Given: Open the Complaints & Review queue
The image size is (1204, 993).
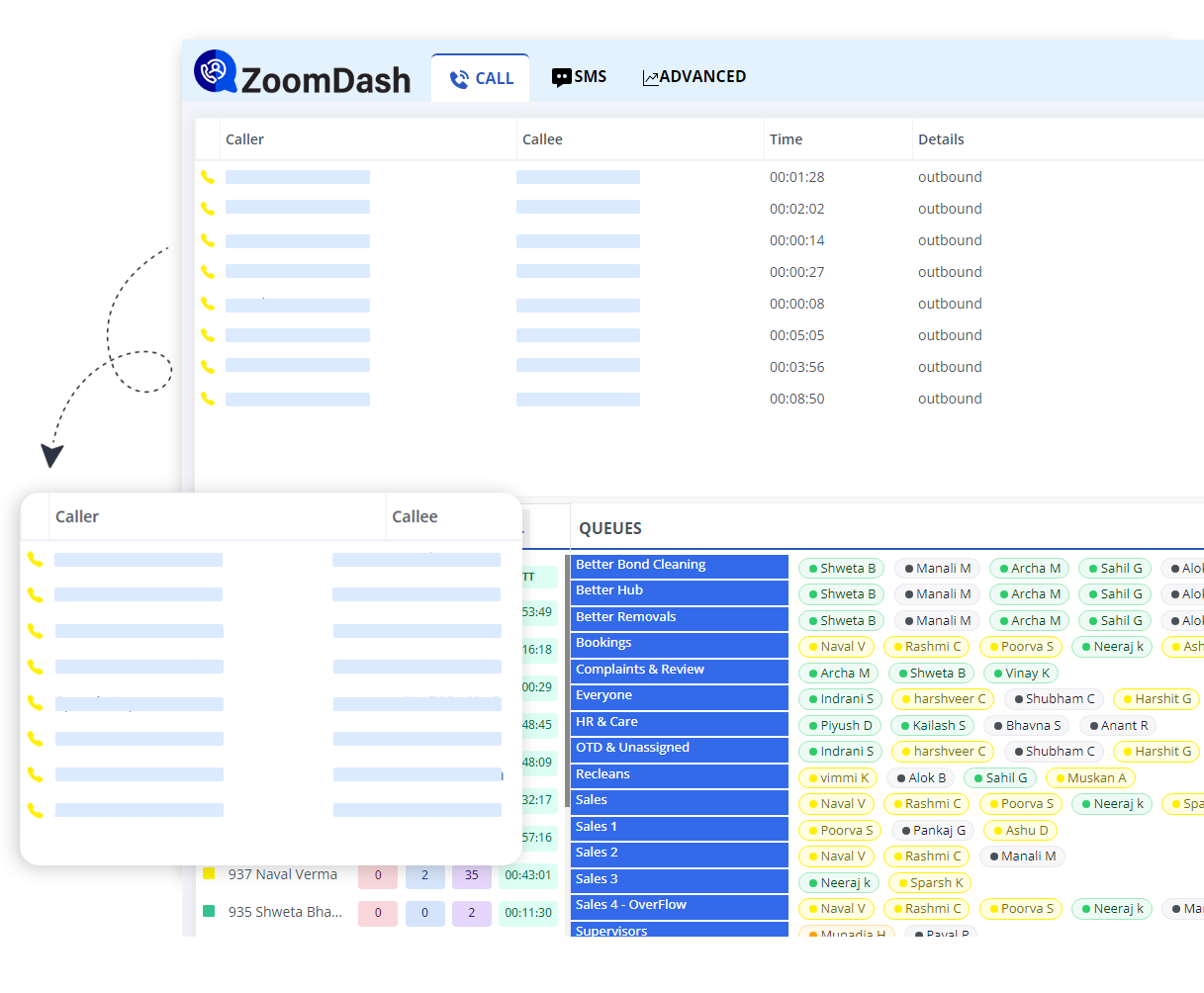Looking at the screenshot, I should coord(679,671).
